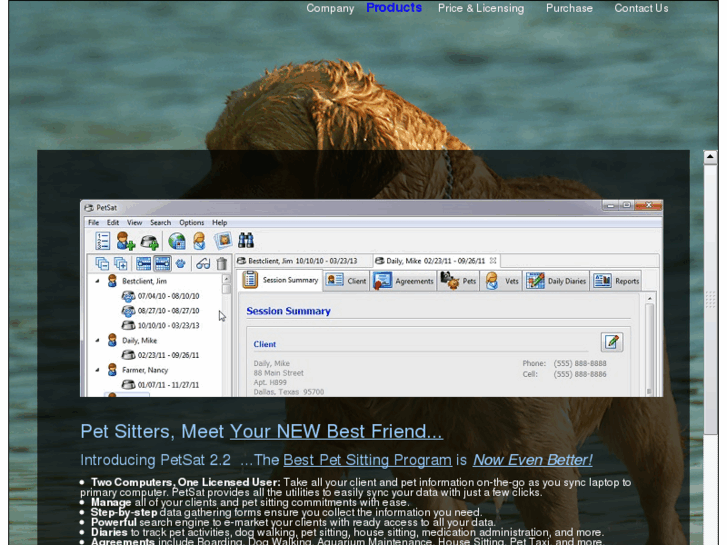
Task: Collapse the Daily, Mike tree node
Action: (97, 340)
